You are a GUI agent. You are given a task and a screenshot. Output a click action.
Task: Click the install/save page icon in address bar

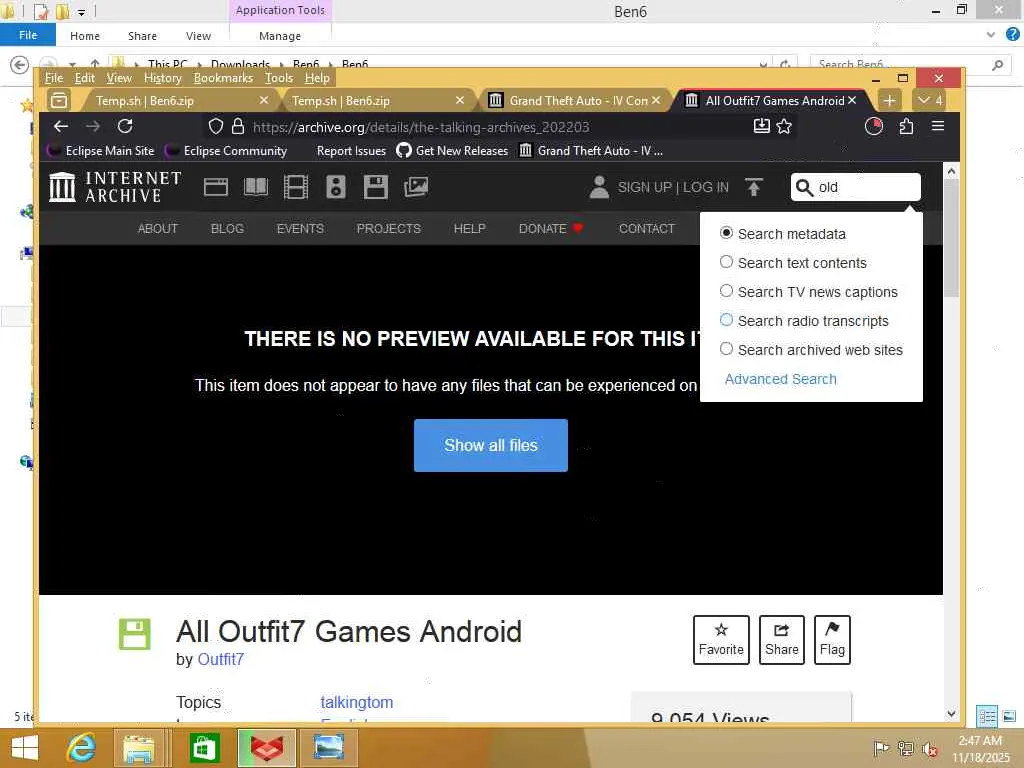click(761, 127)
